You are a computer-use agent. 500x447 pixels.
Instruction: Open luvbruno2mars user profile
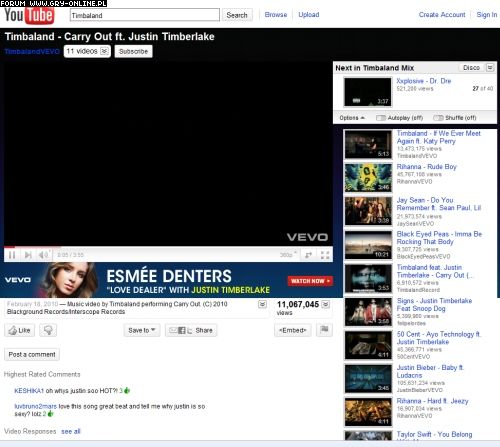(36, 406)
